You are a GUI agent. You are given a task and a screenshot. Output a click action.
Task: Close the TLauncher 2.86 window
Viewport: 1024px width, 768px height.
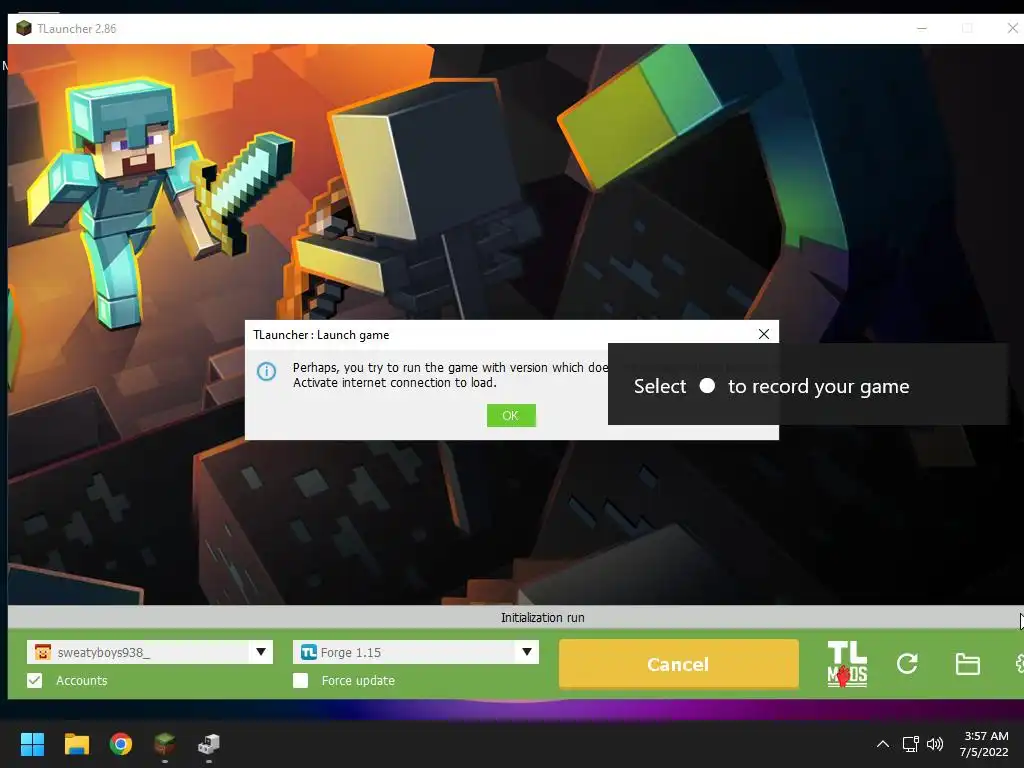[x=1012, y=29]
